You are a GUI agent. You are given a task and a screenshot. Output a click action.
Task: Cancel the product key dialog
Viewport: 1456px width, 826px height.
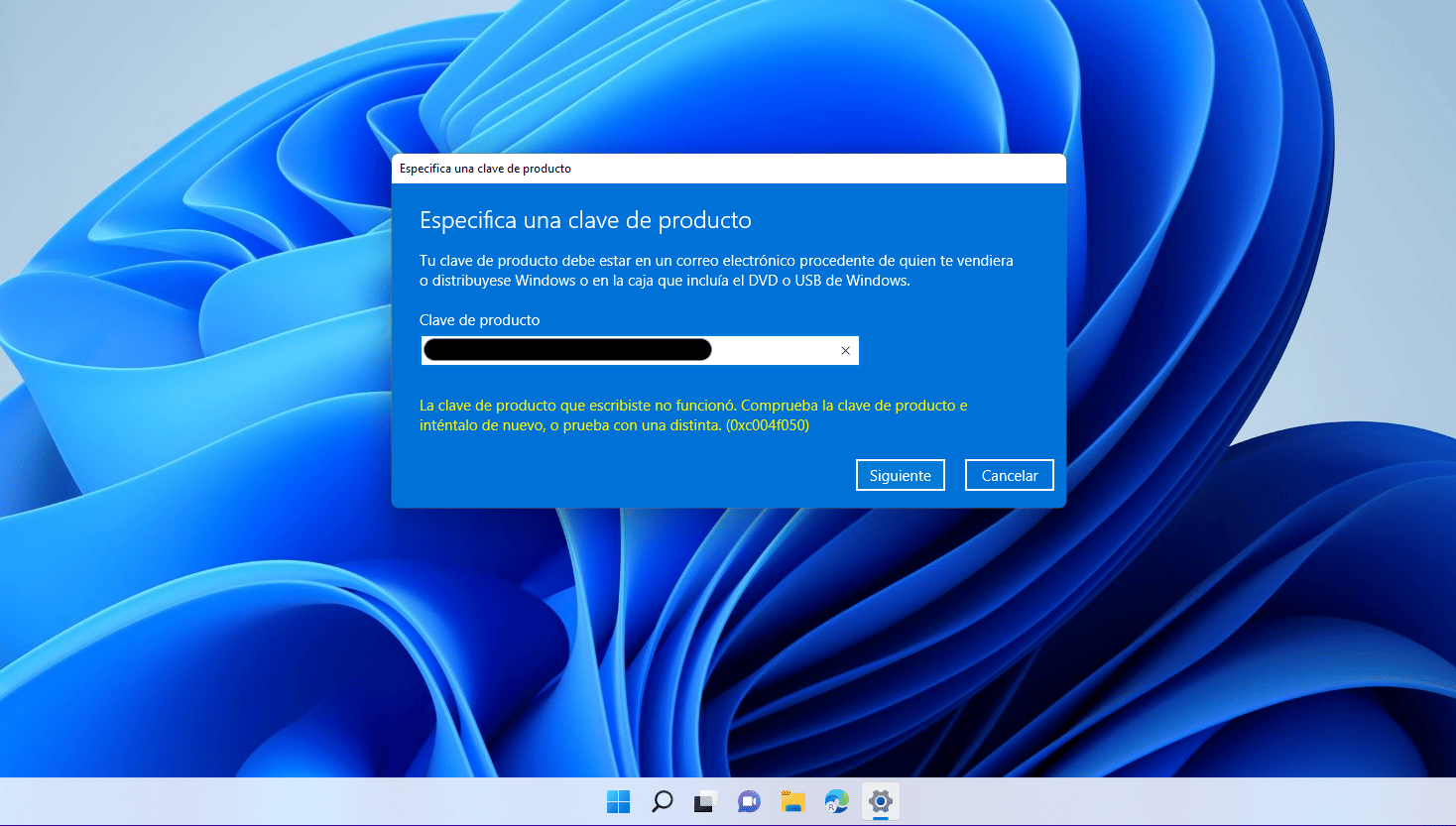coord(1009,474)
